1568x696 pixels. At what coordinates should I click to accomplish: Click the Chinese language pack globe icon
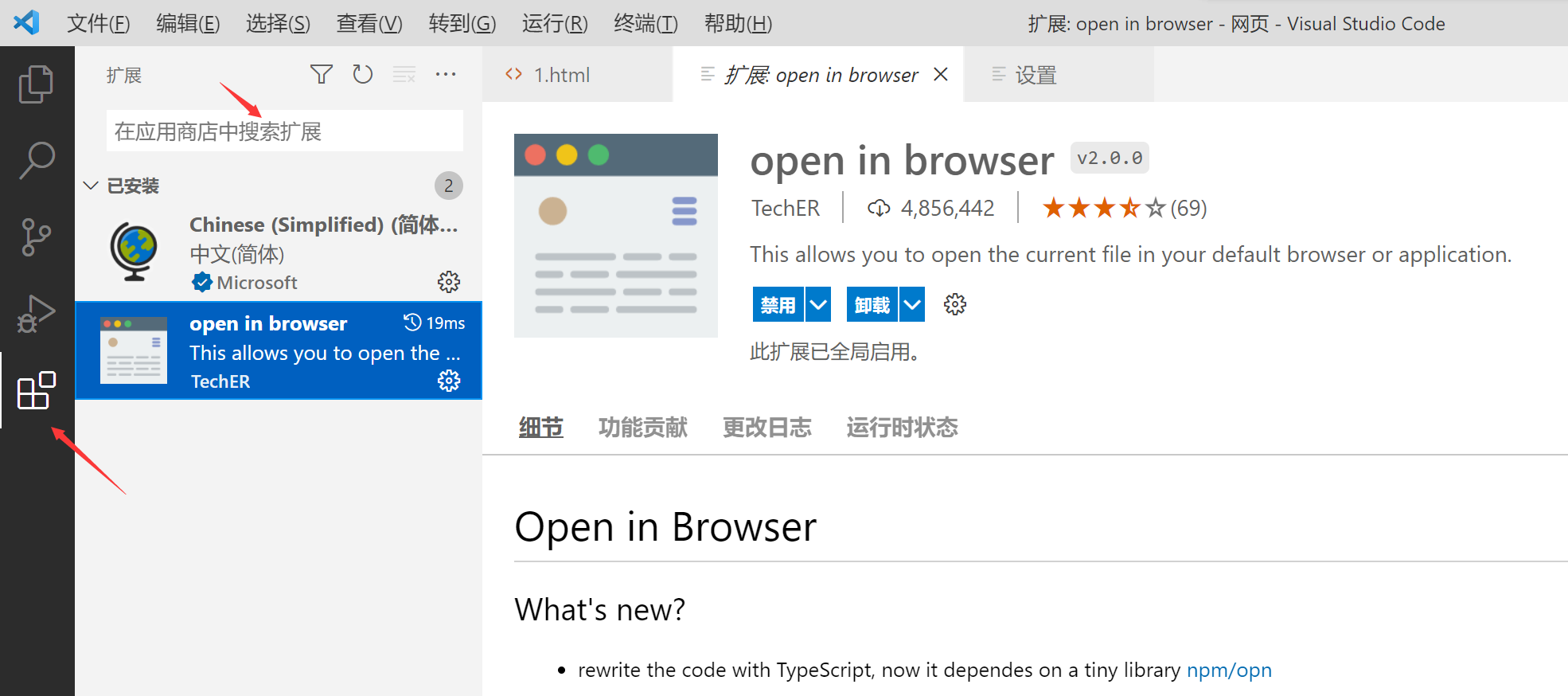134,252
